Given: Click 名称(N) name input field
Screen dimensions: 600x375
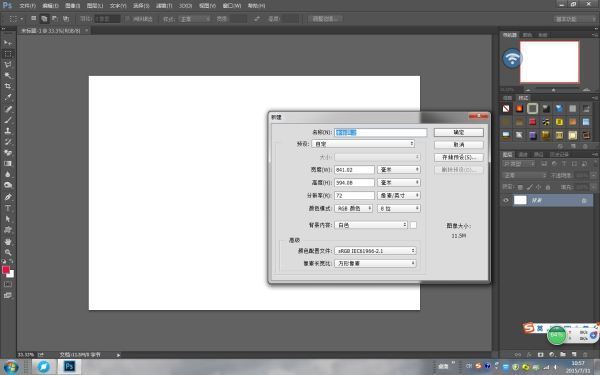Looking at the screenshot, I should (380, 132).
